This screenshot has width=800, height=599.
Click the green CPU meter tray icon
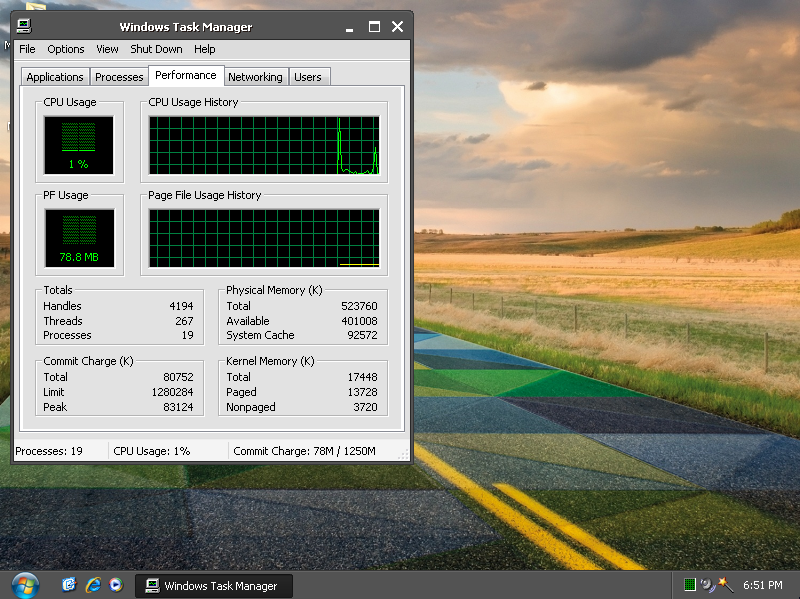pos(690,585)
